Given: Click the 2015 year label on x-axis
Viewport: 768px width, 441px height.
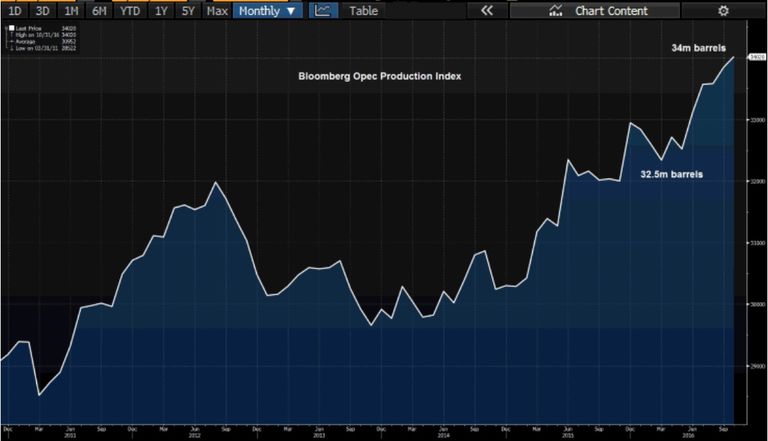Looking at the screenshot, I should coord(568,435).
